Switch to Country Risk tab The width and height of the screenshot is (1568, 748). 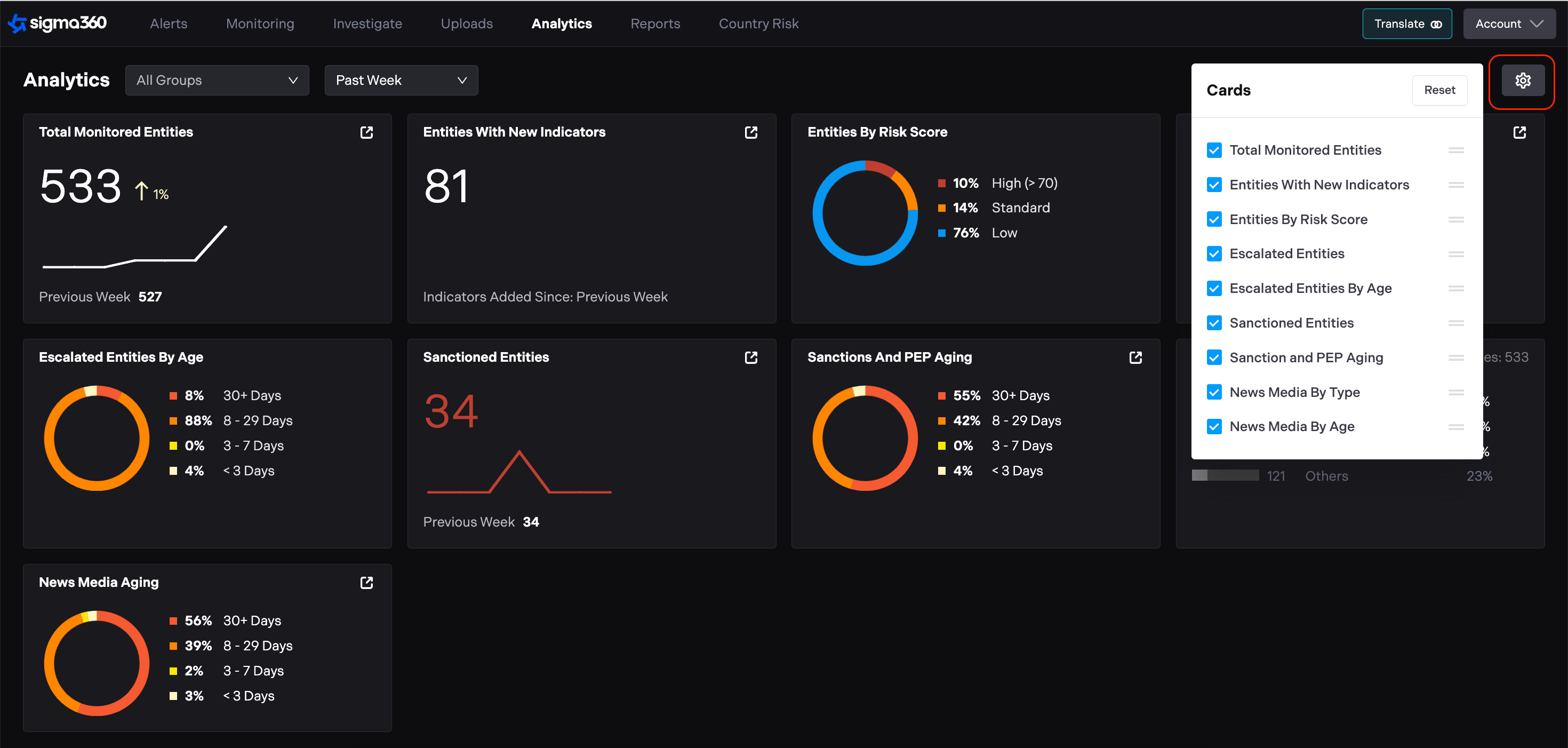(758, 24)
